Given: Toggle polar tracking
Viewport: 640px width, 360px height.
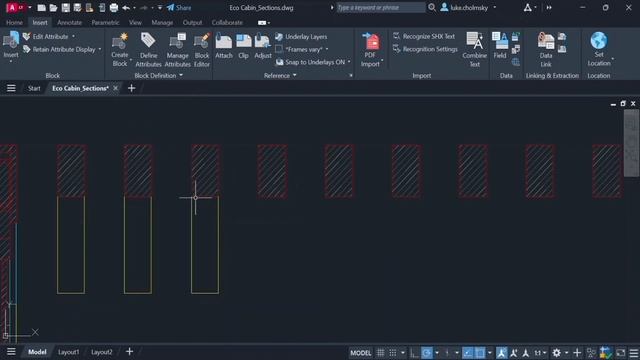Looking at the screenshot, I should pyautogui.click(x=427, y=353).
